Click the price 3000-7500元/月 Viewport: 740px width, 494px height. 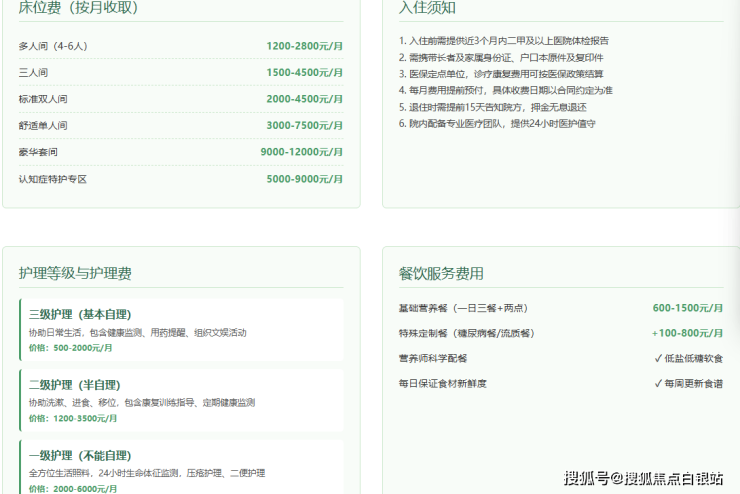point(304,126)
